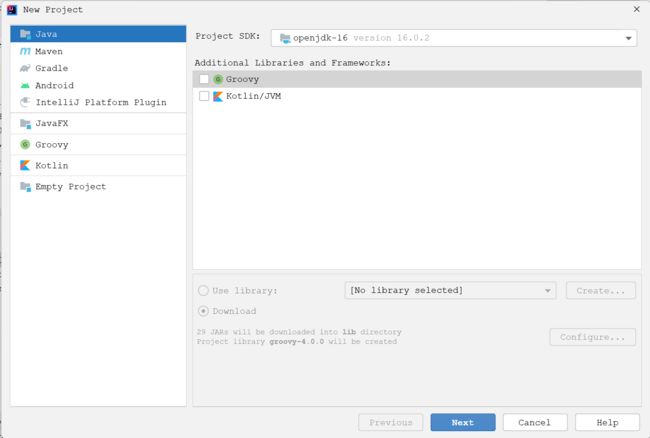Viewport: 650px width, 438px height.
Task: Click the 'version 16.0.2' text
Action: [391, 38]
